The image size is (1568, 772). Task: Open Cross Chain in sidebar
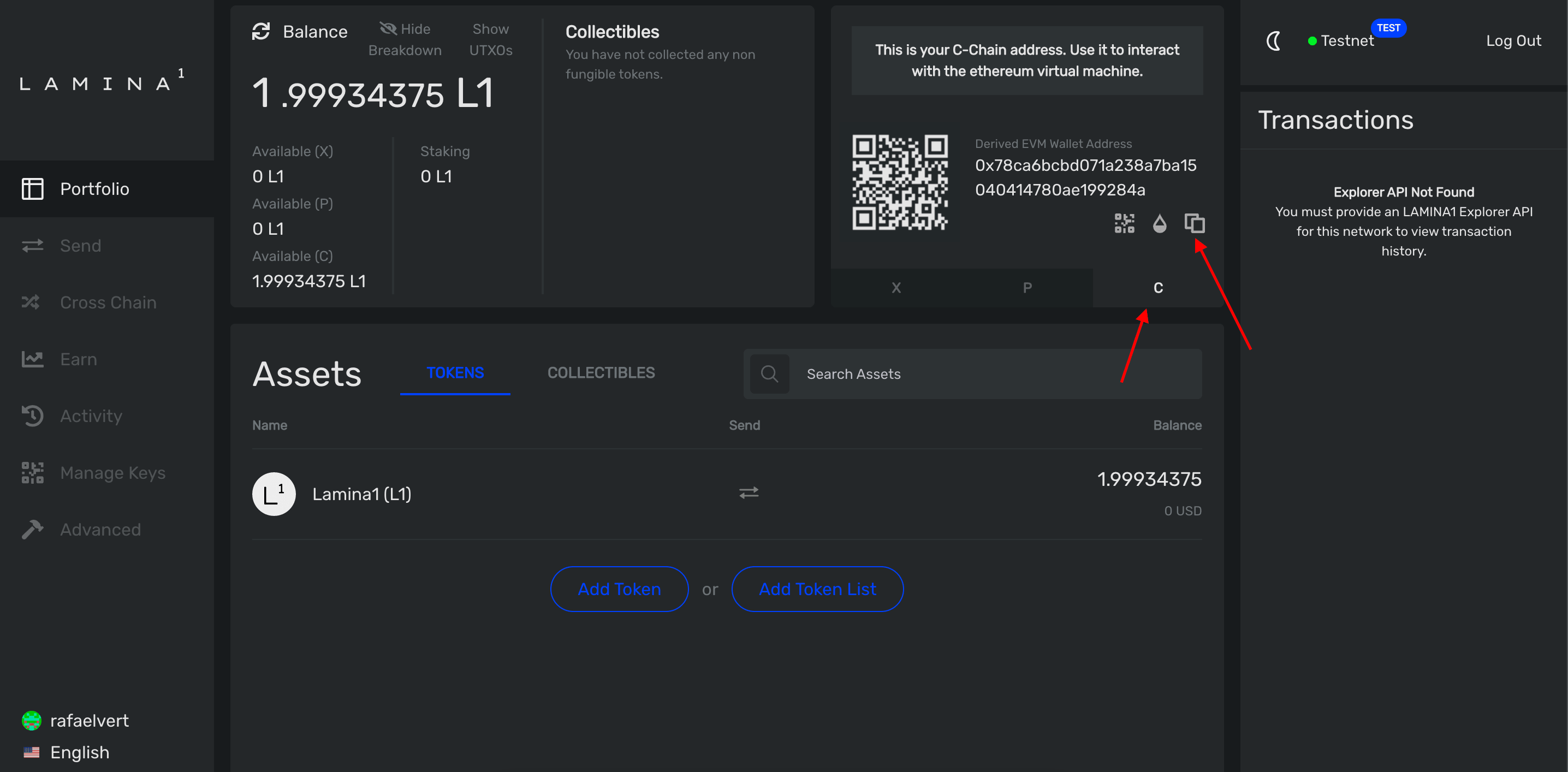pos(107,302)
